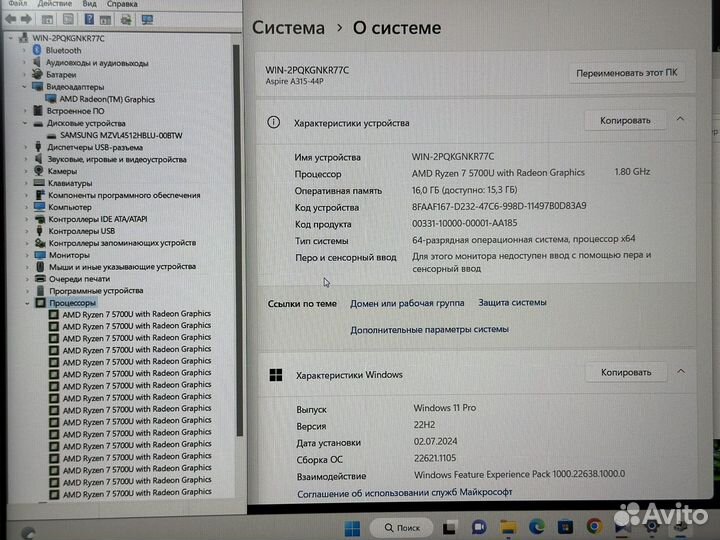Click Система in the Settings breadcrumb
The image size is (720, 540).
click(288, 28)
